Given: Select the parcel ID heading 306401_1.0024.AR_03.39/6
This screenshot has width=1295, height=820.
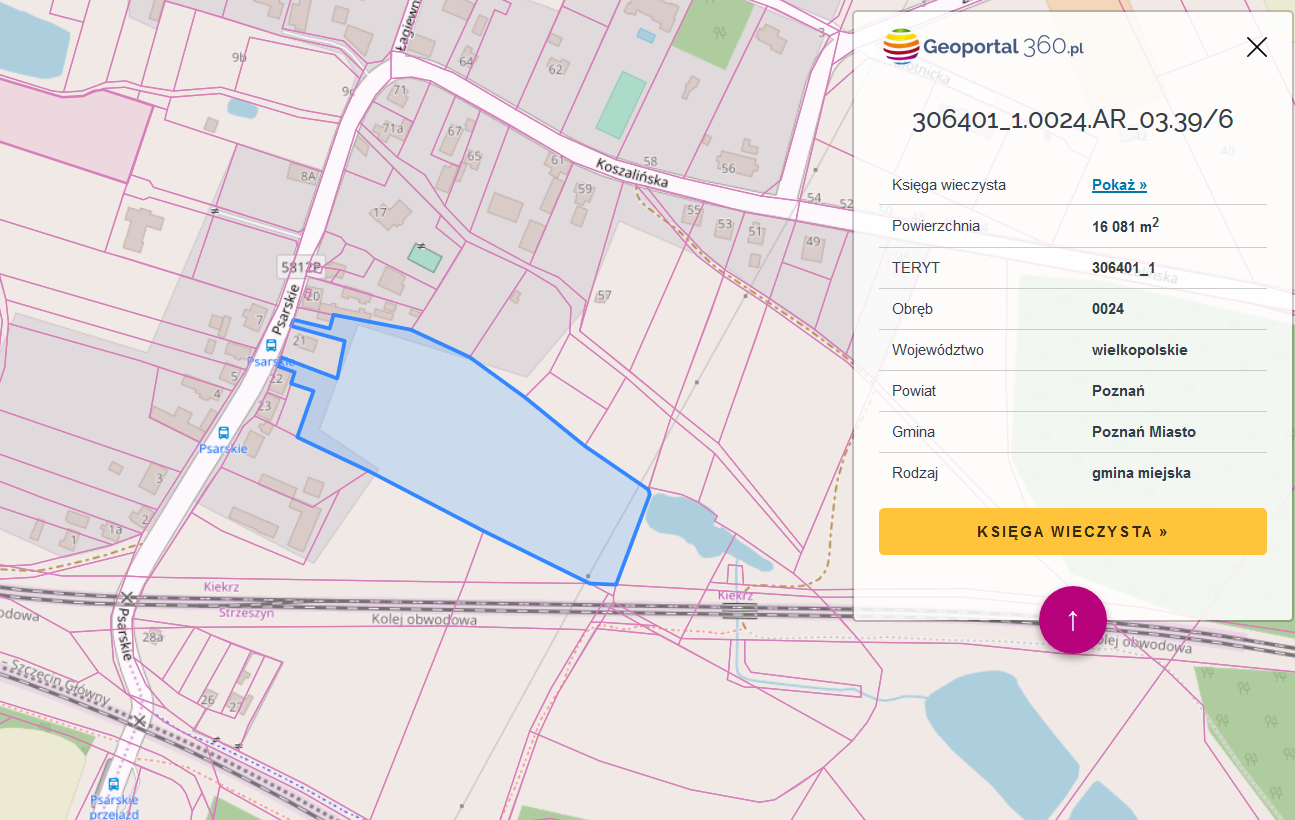Looking at the screenshot, I should 1072,120.
